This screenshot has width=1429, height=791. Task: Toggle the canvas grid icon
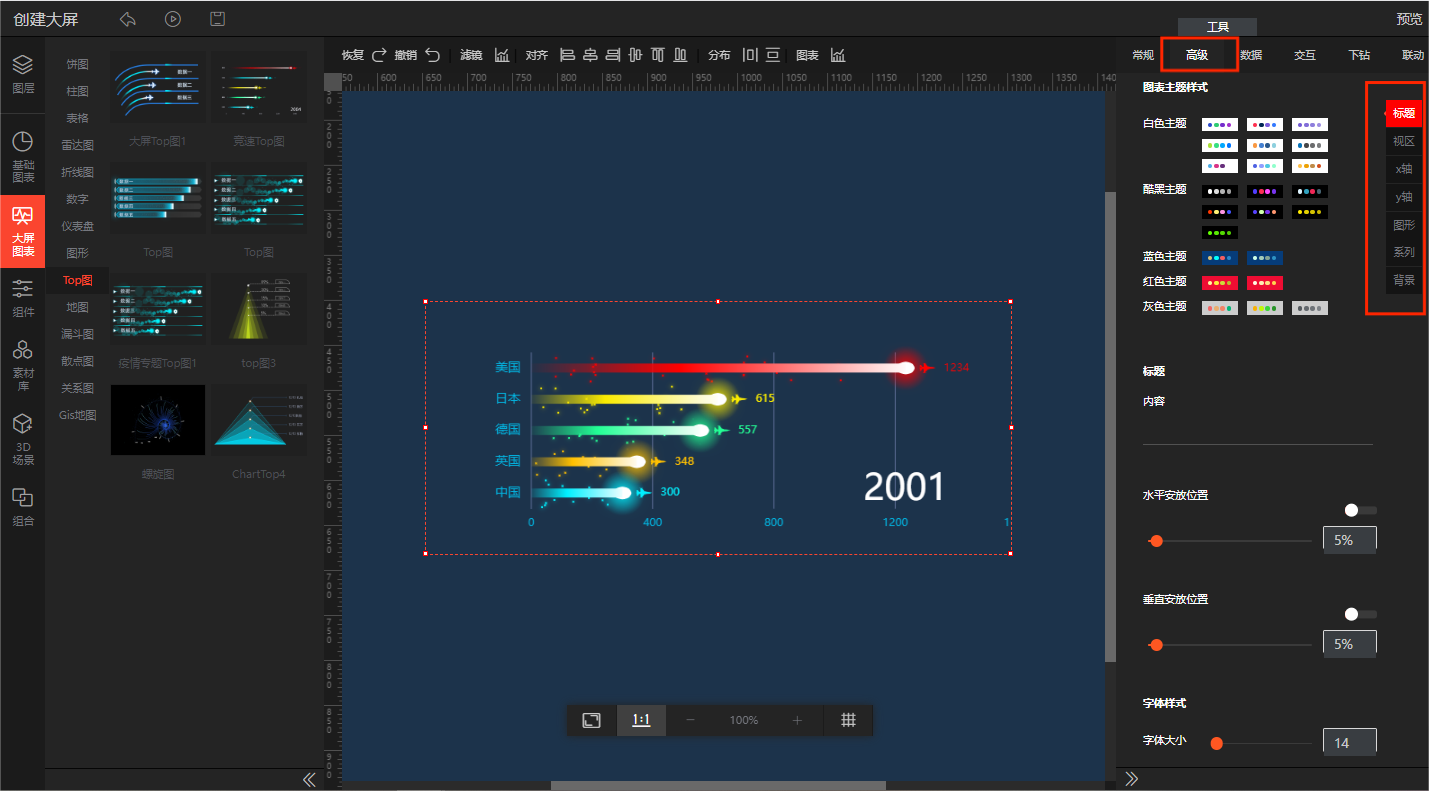pyautogui.click(x=848, y=720)
